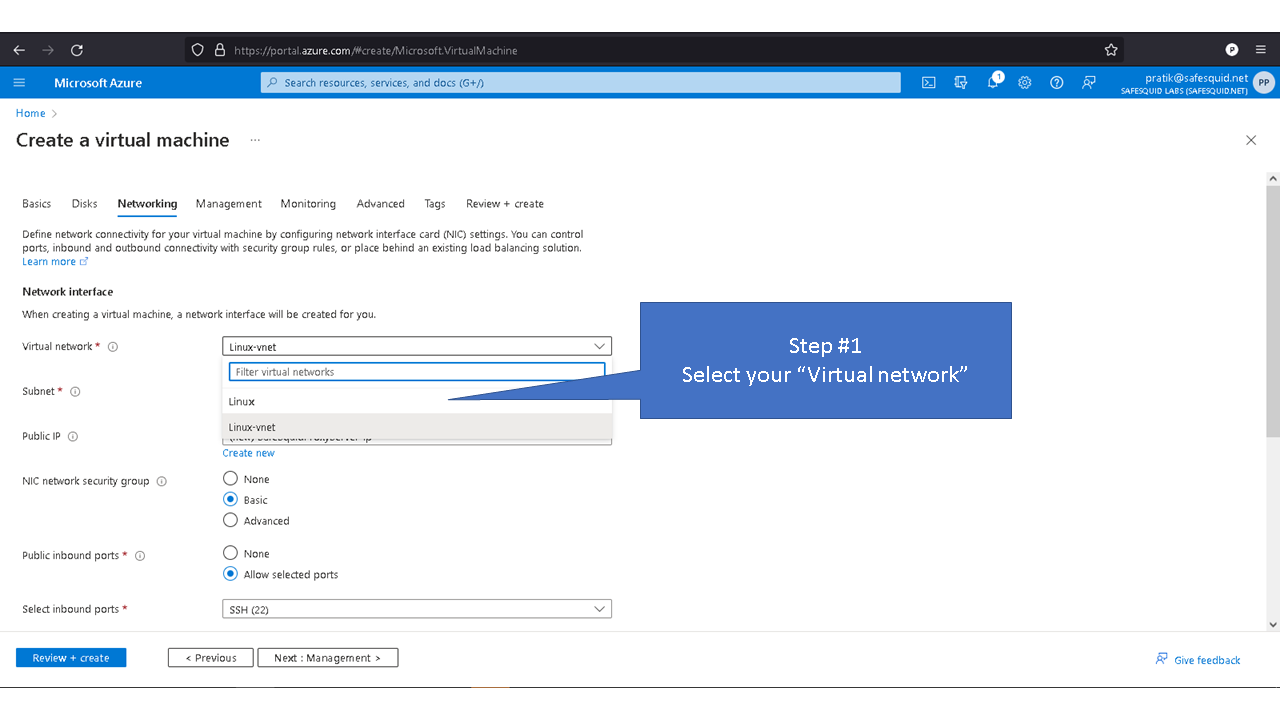Show info for Virtual network field
The width and height of the screenshot is (1280, 720).
coord(113,347)
